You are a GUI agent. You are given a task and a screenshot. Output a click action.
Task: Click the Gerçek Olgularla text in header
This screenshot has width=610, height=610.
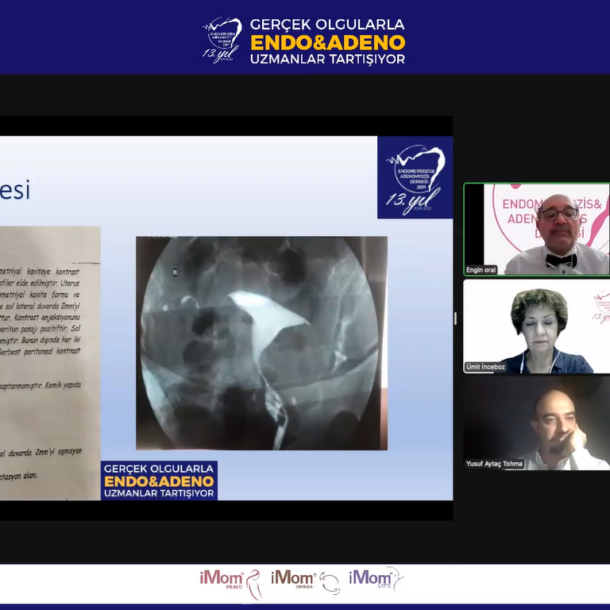point(327,24)
